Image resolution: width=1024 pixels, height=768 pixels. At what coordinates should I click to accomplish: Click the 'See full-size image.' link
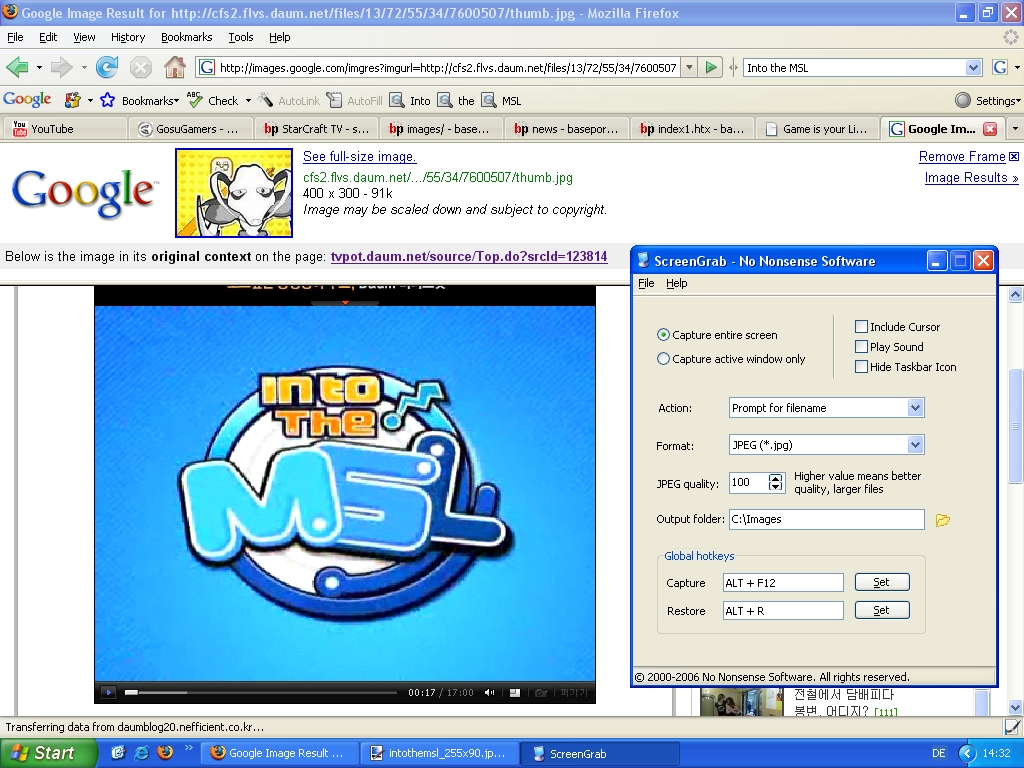(x=359, y=156)
